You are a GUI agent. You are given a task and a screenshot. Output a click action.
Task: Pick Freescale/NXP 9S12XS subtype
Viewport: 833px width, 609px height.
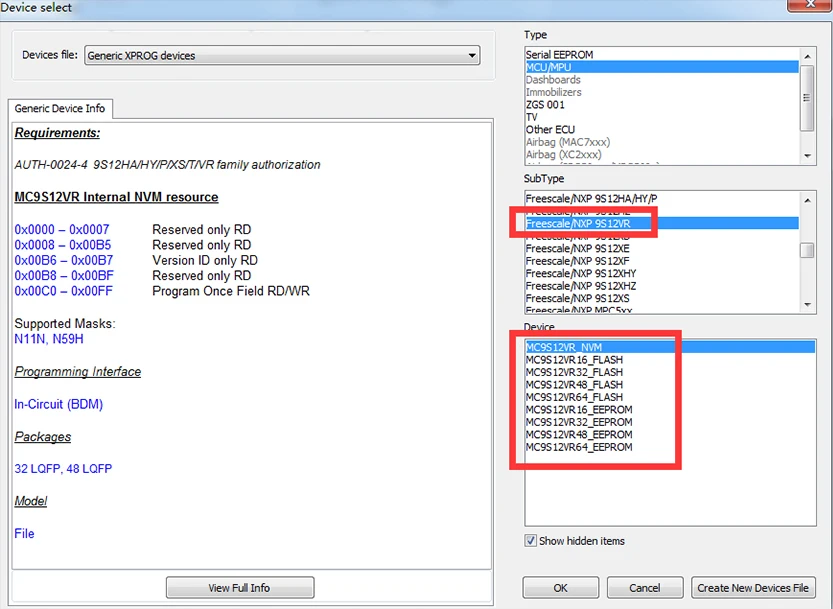(x=662, y=299)
